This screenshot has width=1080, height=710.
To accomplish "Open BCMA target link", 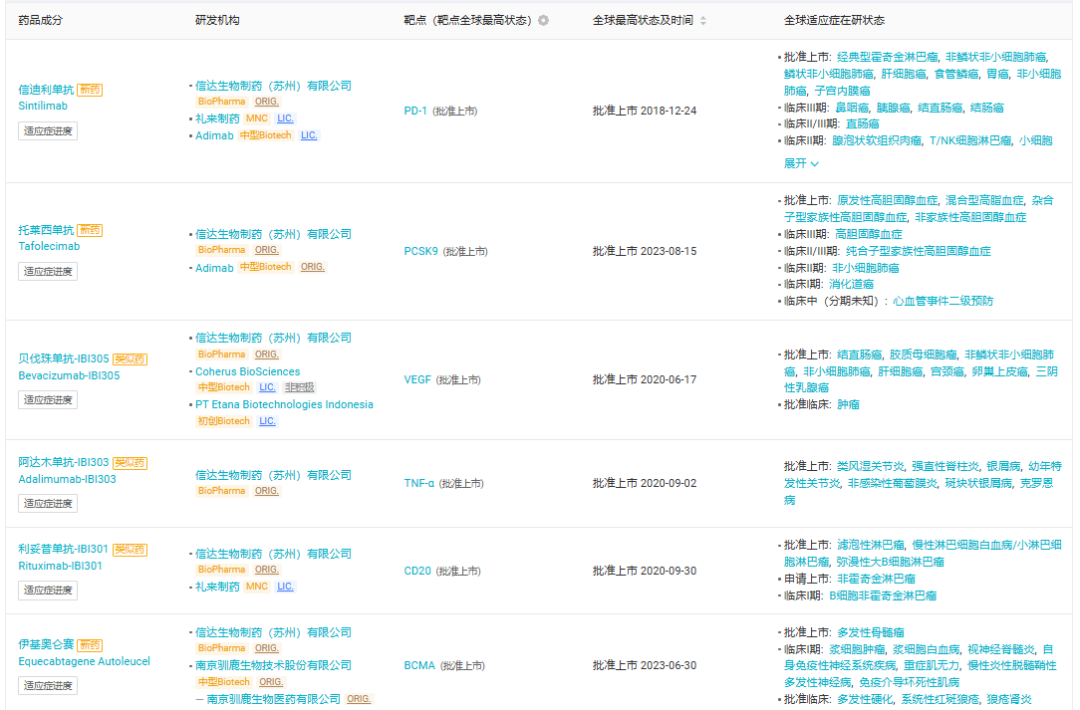I will click(x=419, y=665).
